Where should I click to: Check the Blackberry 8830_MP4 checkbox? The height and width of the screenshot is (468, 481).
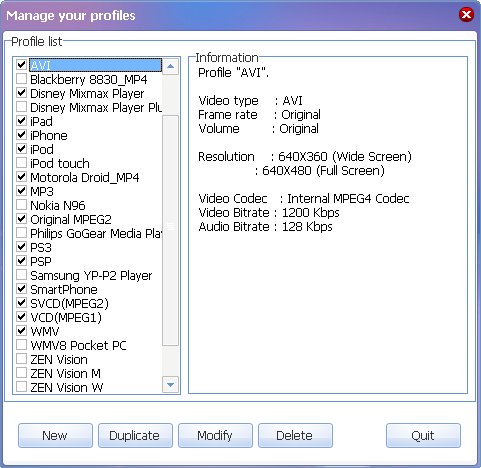point(21,78)
